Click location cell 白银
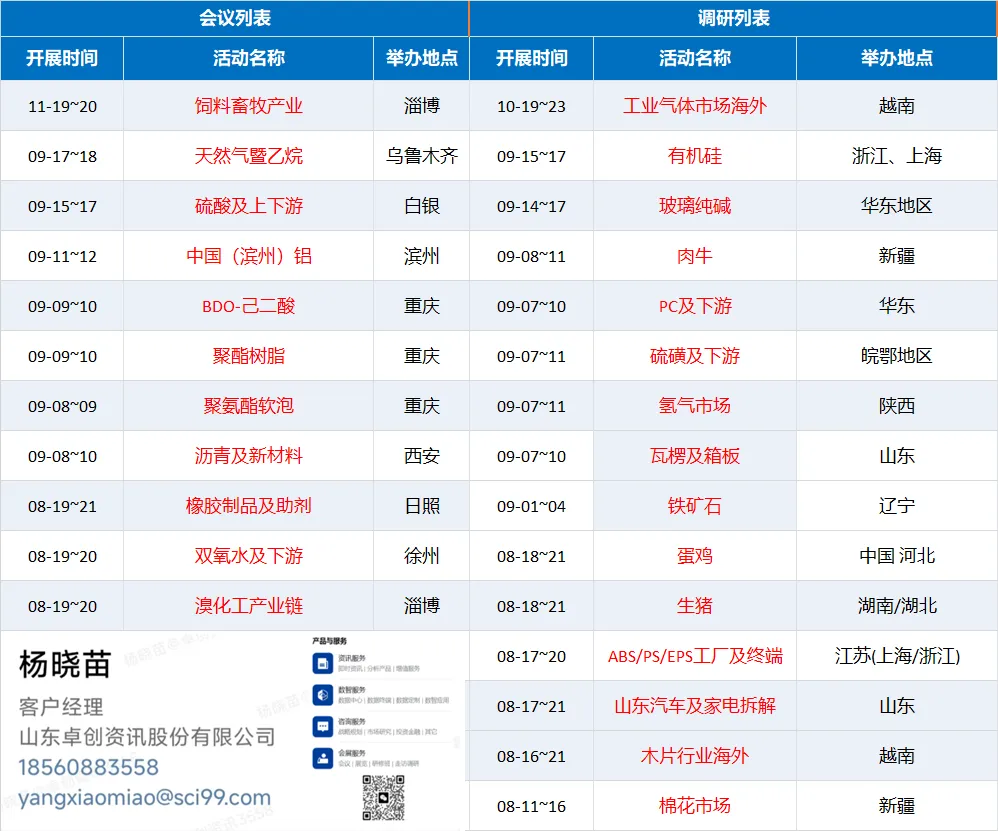Image resolution: width=998 pixels, height=831 pixels. click(x=421, y=206)
